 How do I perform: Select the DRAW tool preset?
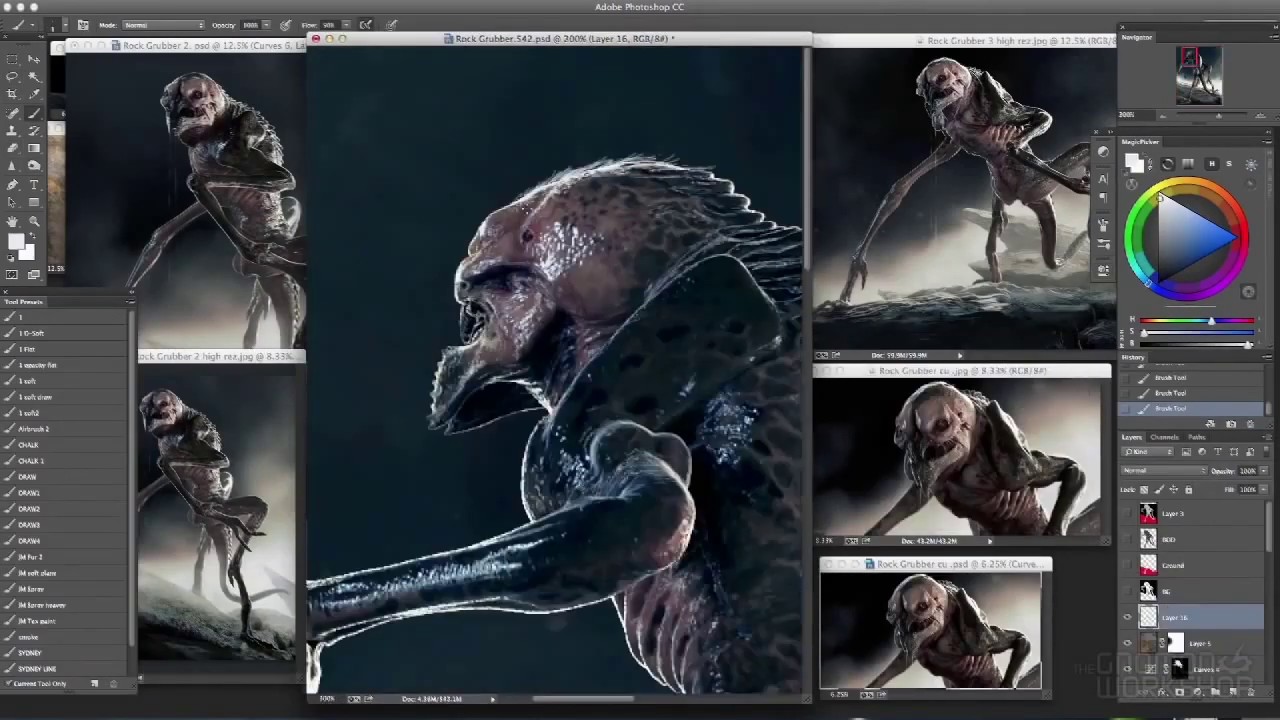point(66,477)
